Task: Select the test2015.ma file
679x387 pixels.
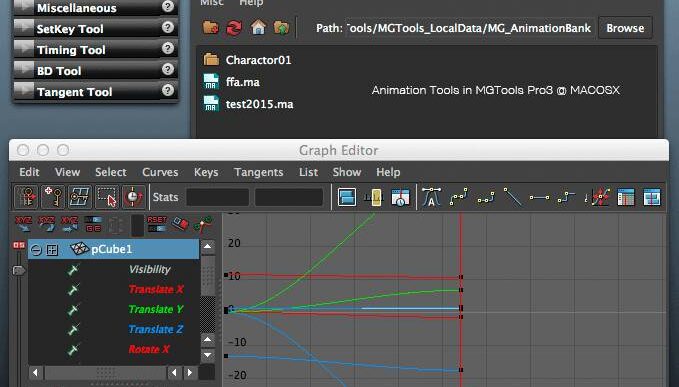Action: [248, 104]
